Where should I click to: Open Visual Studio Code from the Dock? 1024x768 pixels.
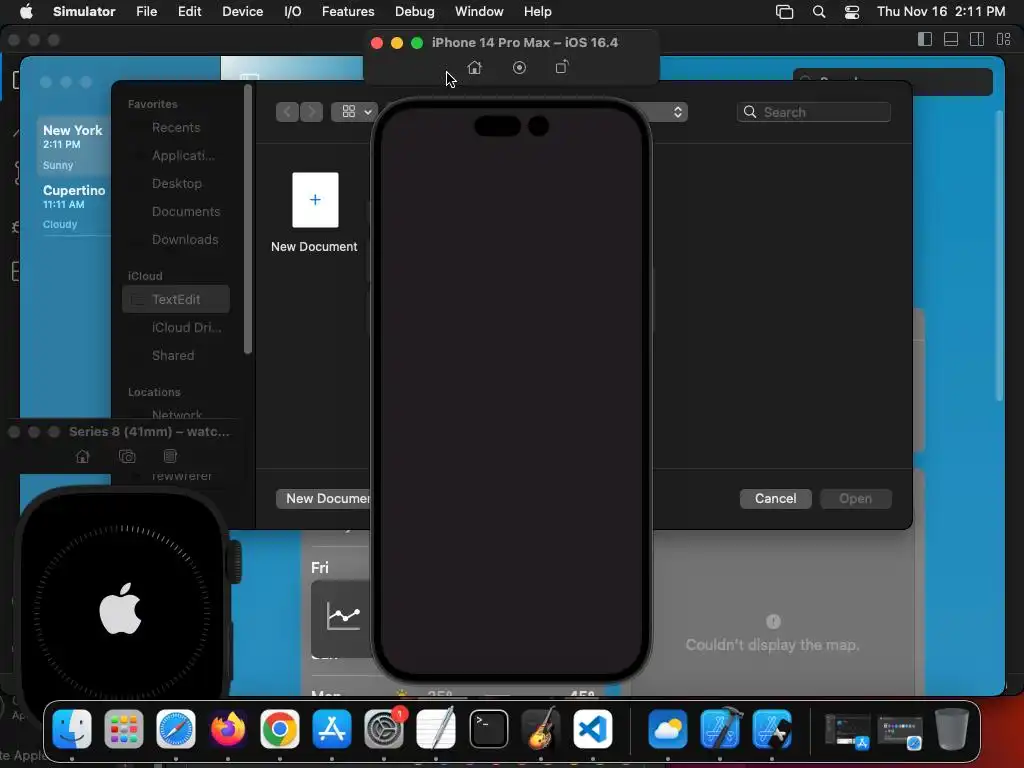(x=593, y=729)
